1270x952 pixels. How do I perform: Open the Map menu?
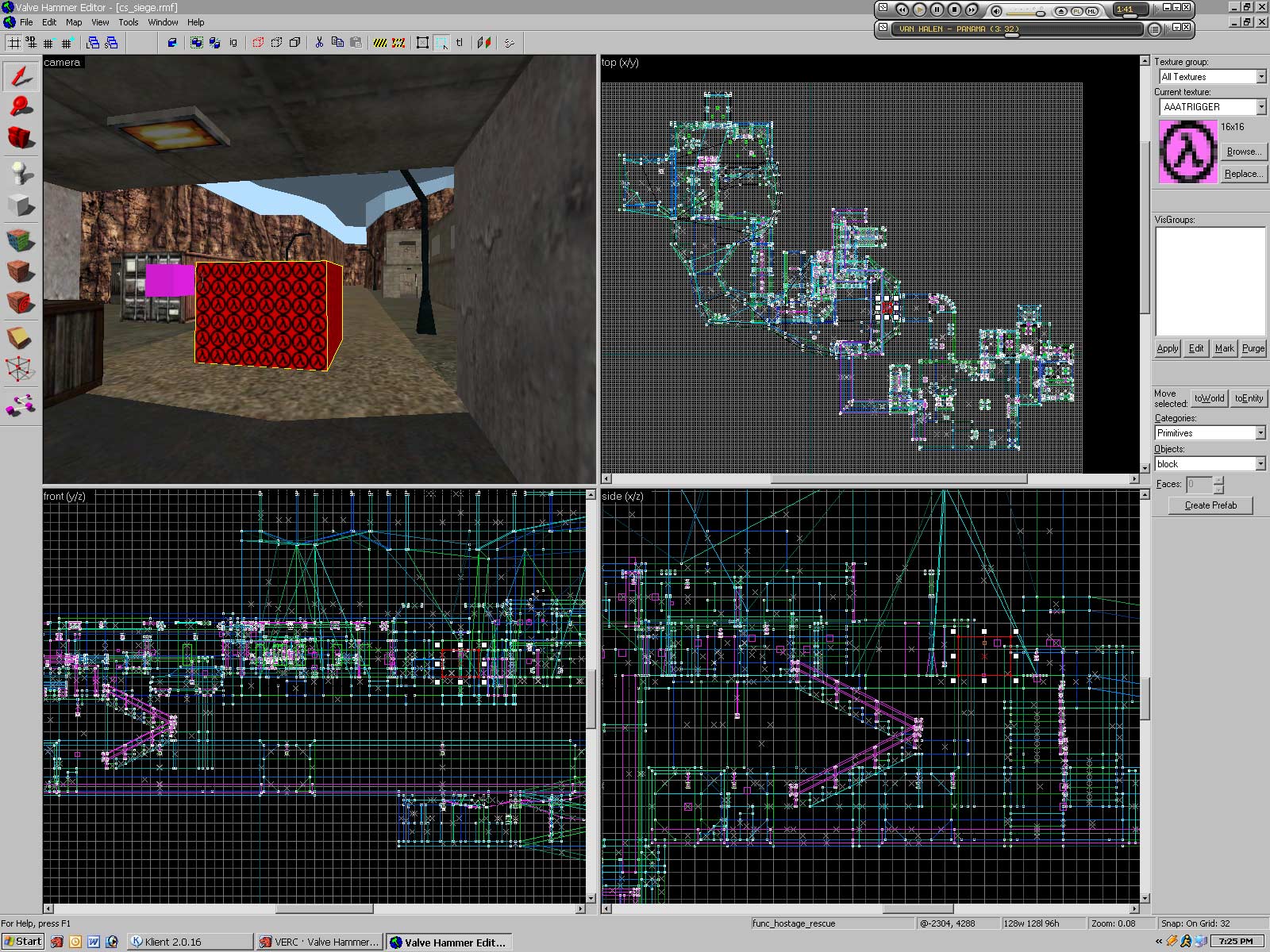(74, 22)
